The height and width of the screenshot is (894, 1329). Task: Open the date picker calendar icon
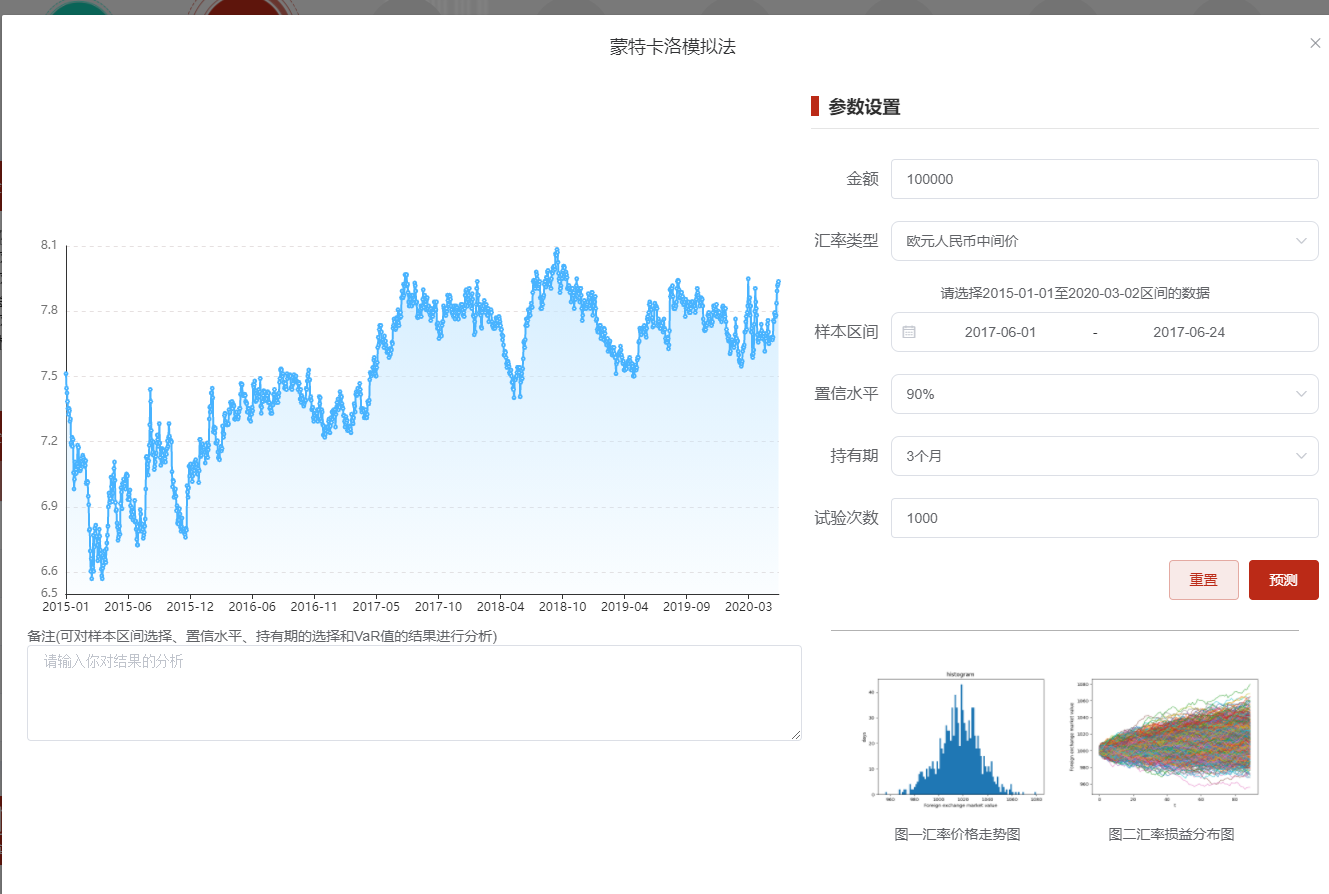911,331
